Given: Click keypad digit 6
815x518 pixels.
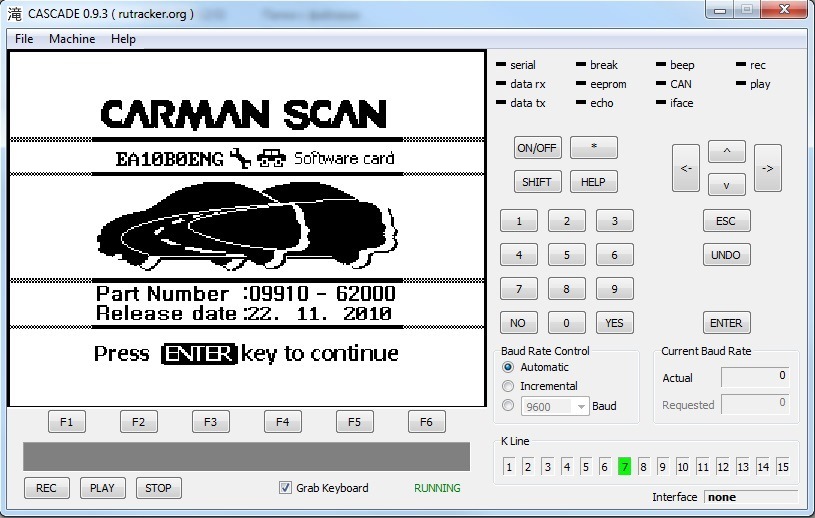Looking at the screenshot, I should [614, 255].
